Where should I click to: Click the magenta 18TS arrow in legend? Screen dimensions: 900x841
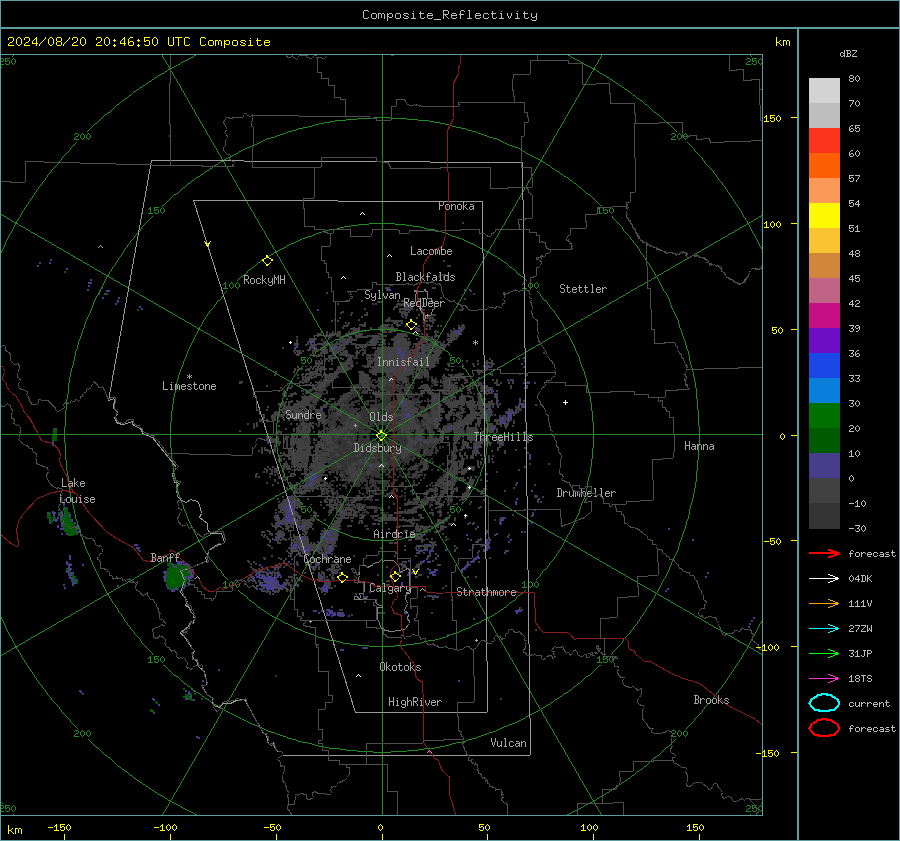824,679
